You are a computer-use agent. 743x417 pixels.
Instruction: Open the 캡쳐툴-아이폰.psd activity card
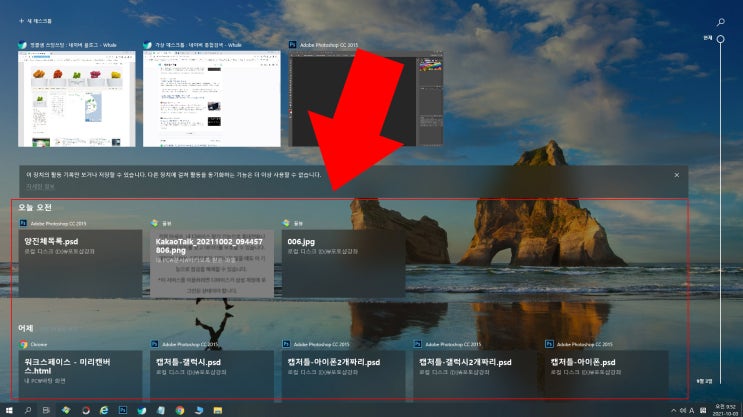point(607,374)
